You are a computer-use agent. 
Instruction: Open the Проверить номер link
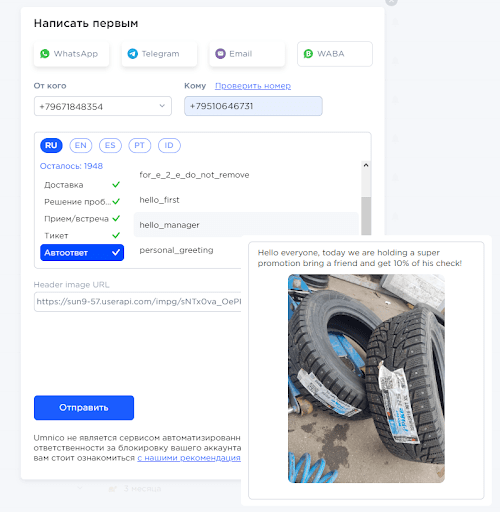[253, 86]
